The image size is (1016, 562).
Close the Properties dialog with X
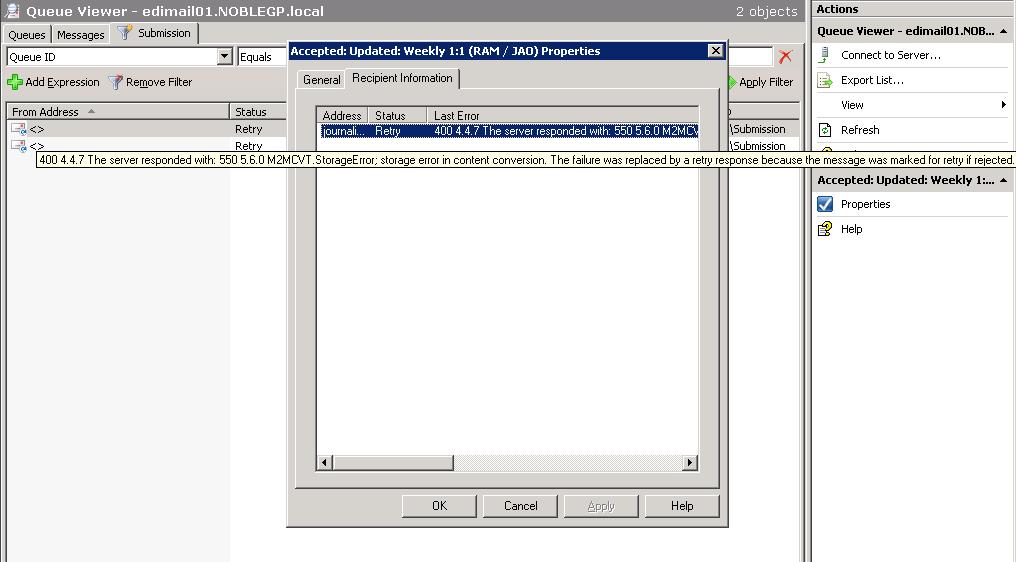715,51
